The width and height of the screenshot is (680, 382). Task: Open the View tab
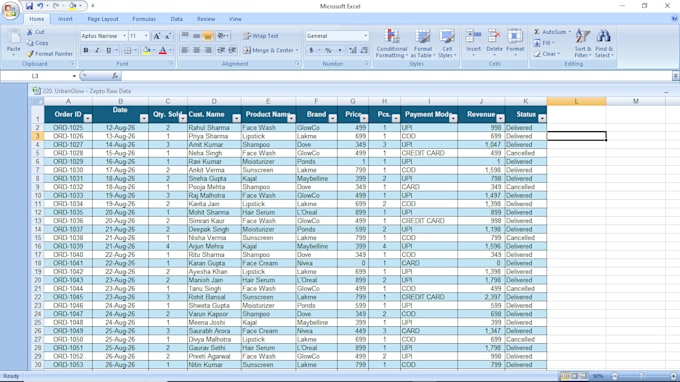coord(235,19)
